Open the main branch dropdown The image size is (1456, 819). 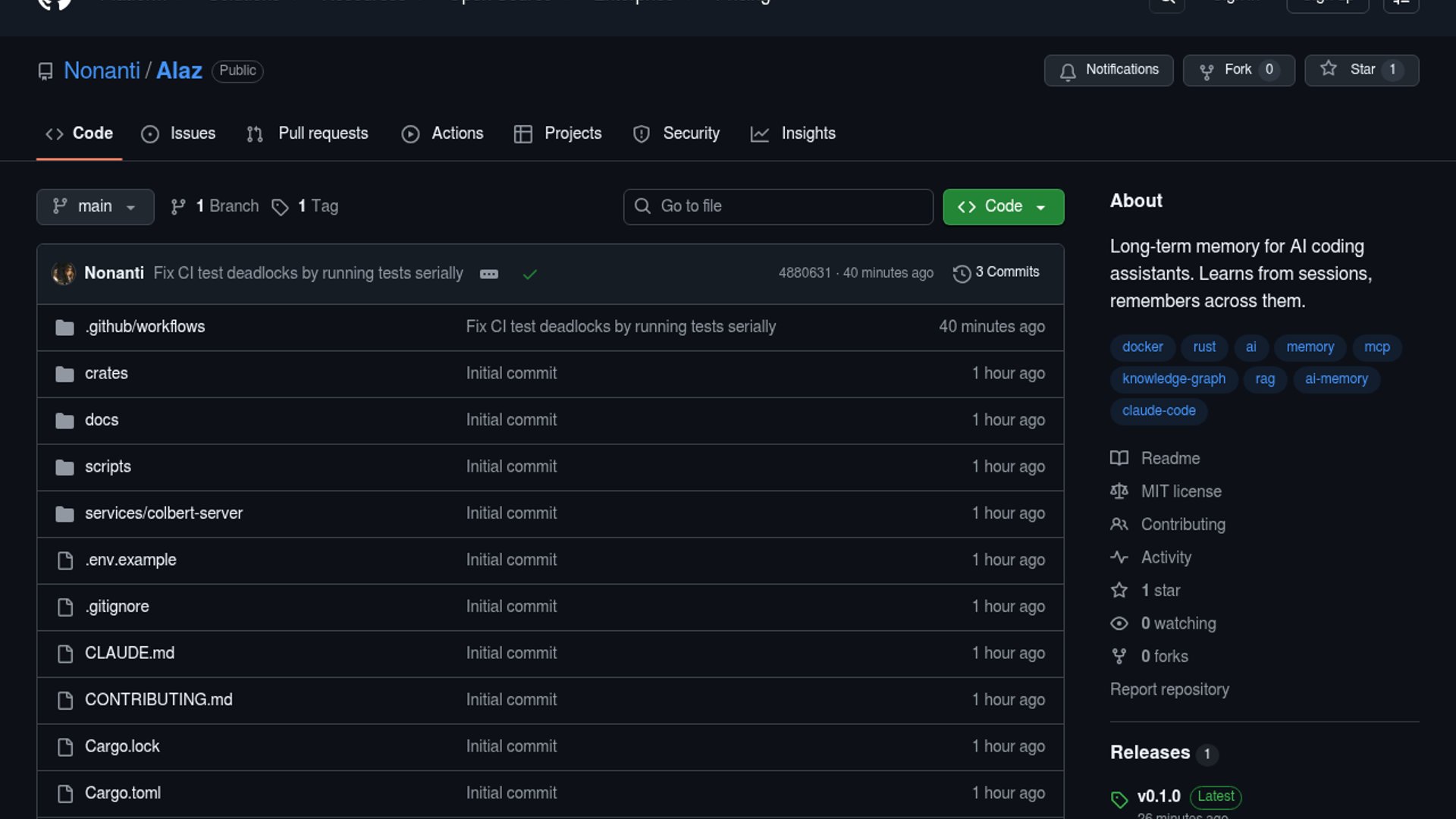tap(95, 207)
